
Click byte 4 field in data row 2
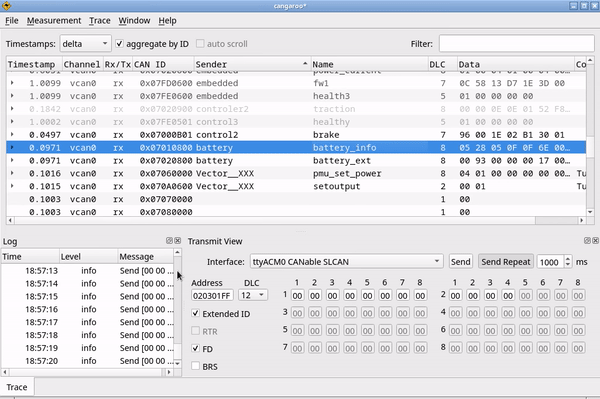[x=508, y=296]
